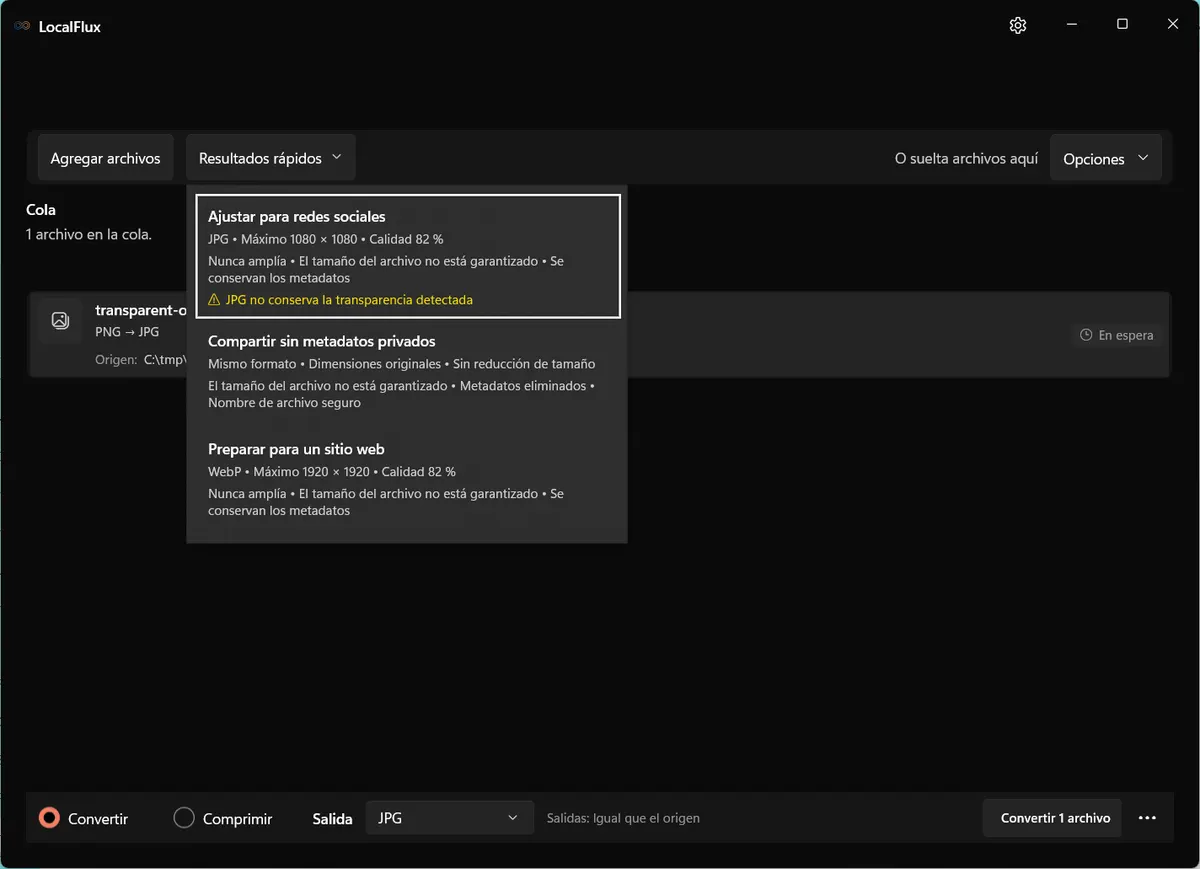Maximize the LocalFlux window

(x=1122, y=25)
